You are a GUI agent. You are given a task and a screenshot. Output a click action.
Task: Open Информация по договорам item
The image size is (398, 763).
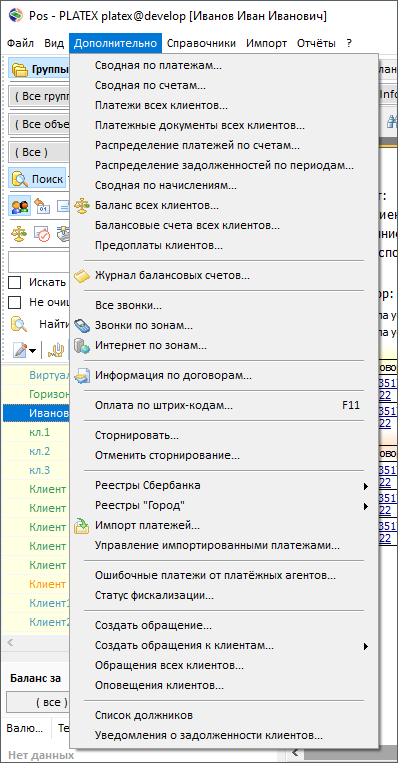click(224, 376)
